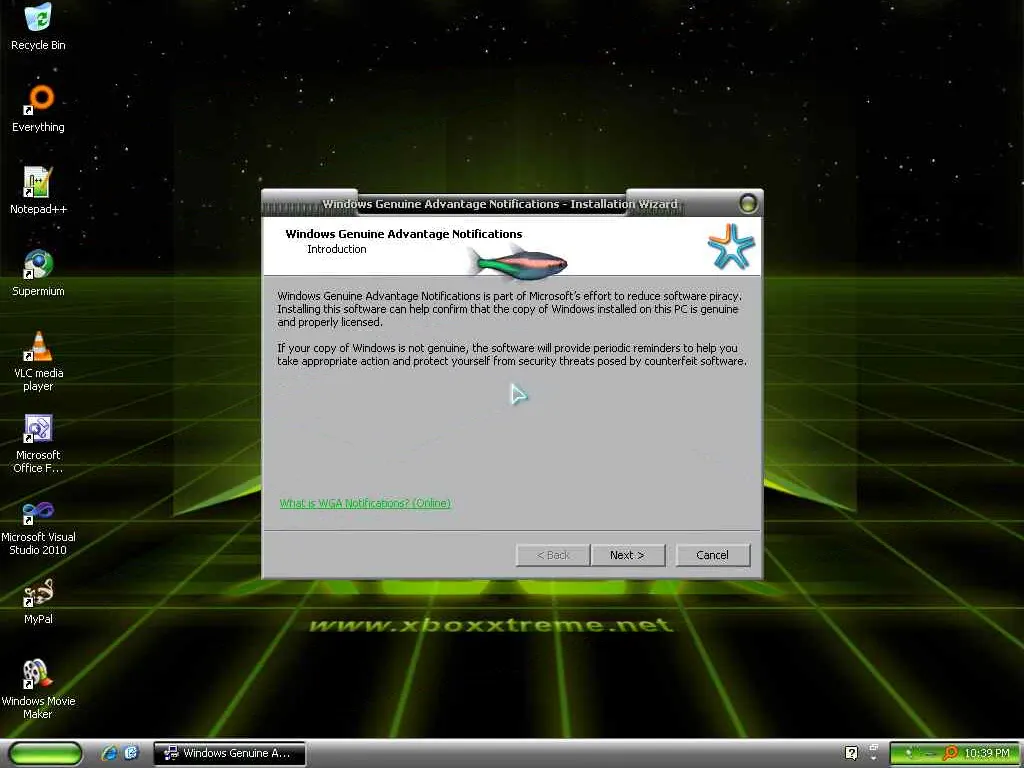Open the What is WGA Notifications online link
The image size is (1024, 768).
[x=365, y=503]
